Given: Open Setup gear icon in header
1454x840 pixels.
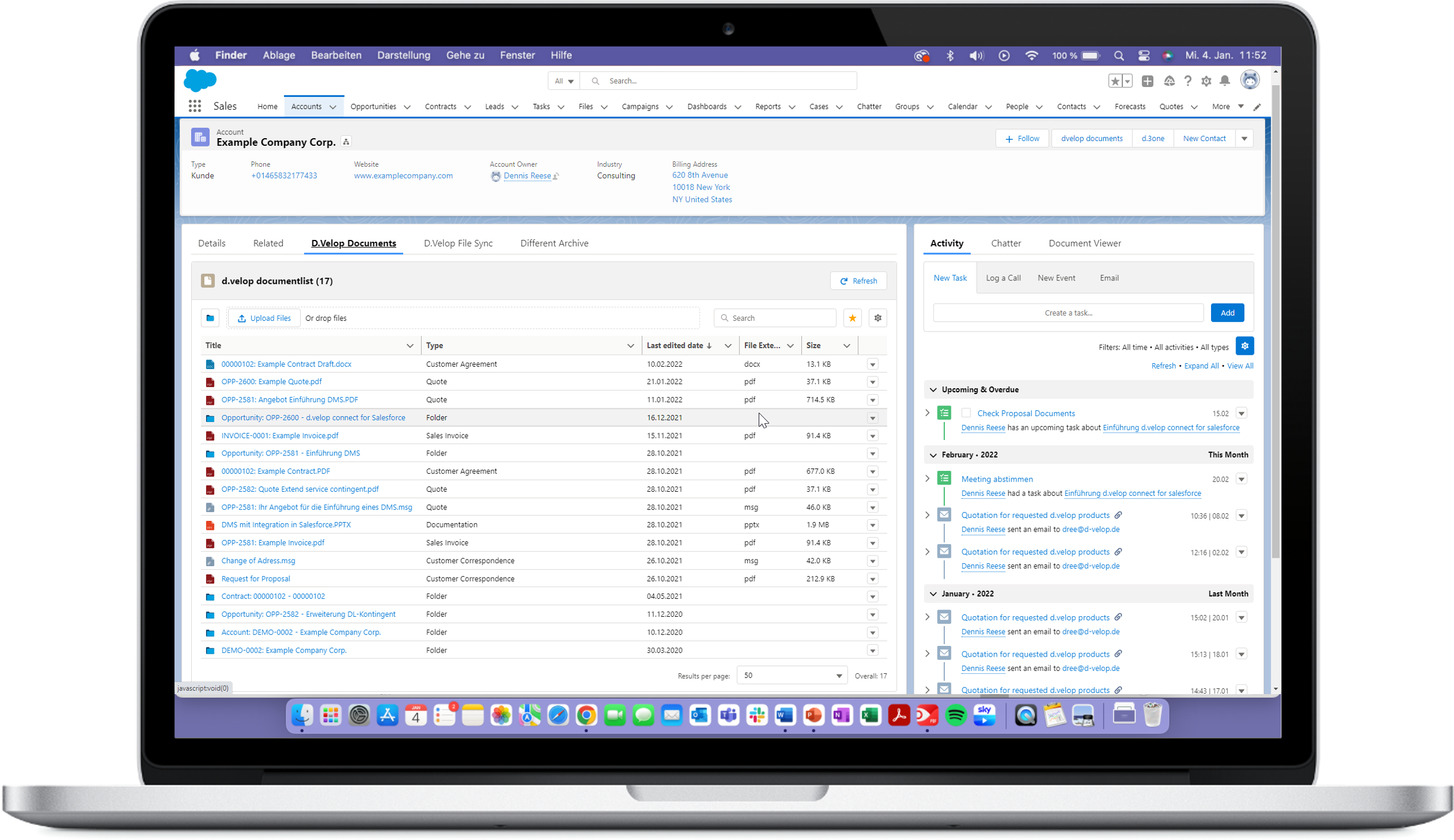Looking at the screenshot, I should point(1206,81).
